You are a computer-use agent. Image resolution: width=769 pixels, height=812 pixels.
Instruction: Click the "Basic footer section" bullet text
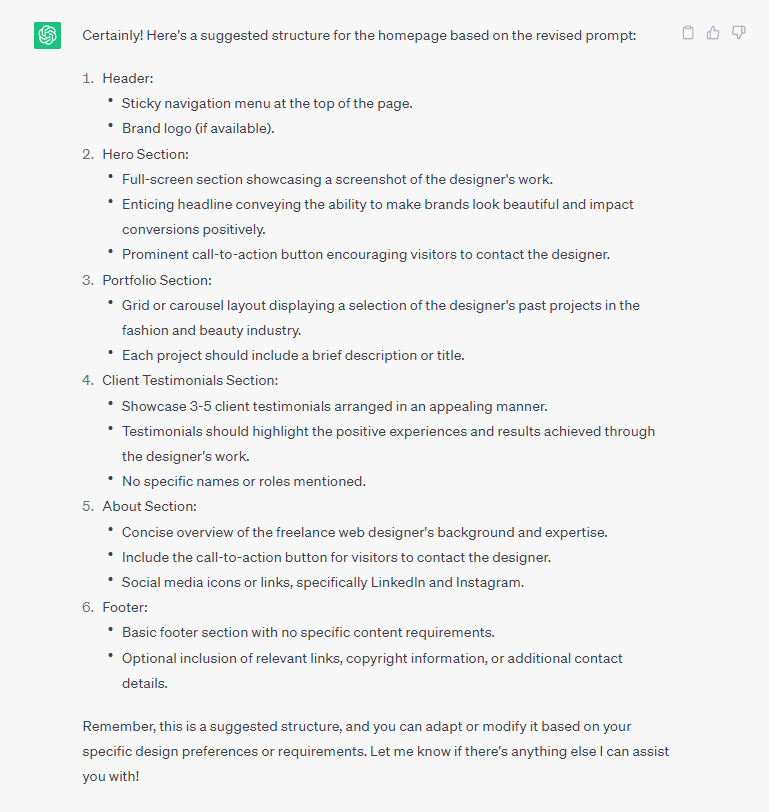tap(308, 632)
